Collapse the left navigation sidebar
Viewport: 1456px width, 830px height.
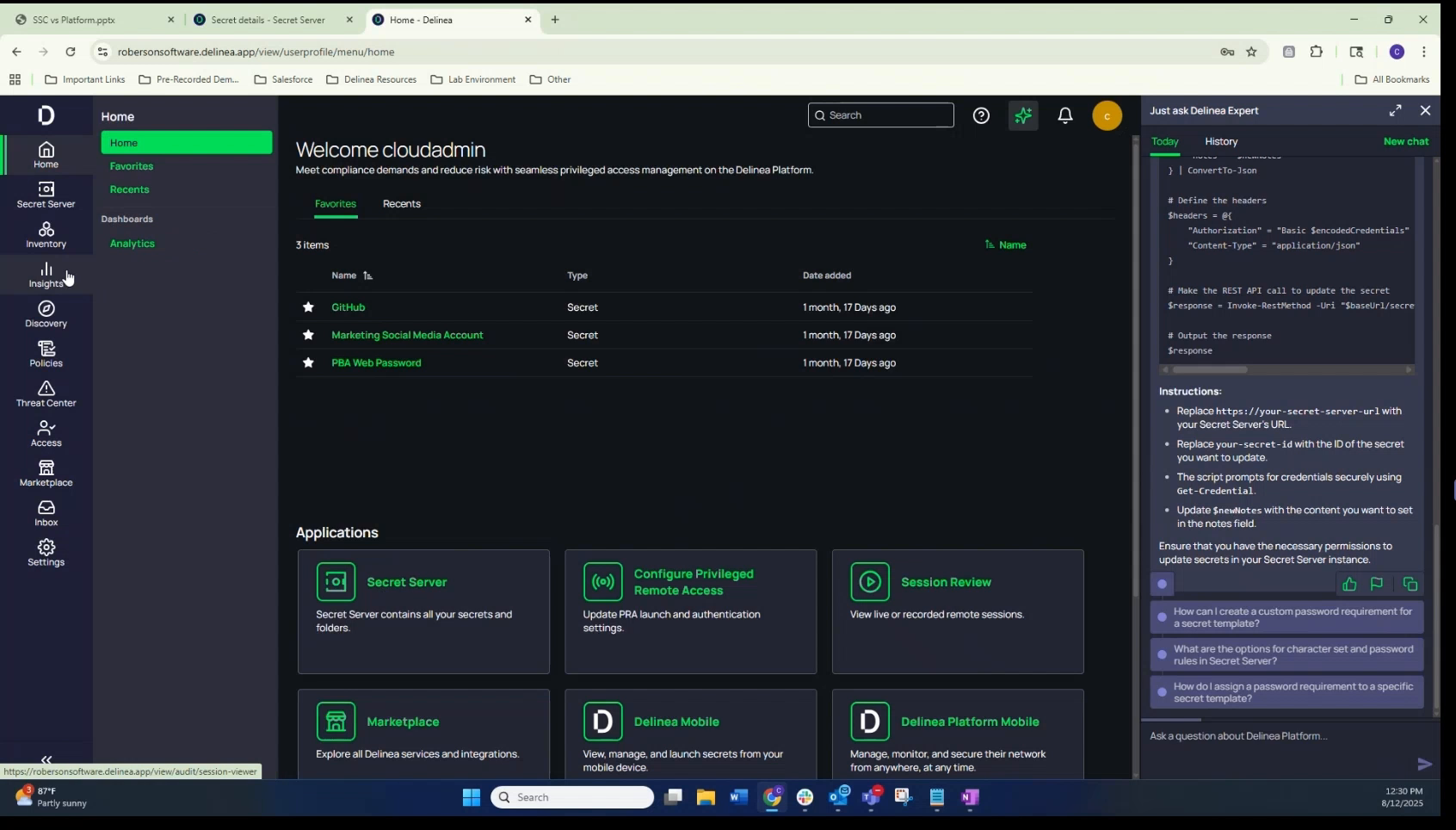[x=46, y=760]
